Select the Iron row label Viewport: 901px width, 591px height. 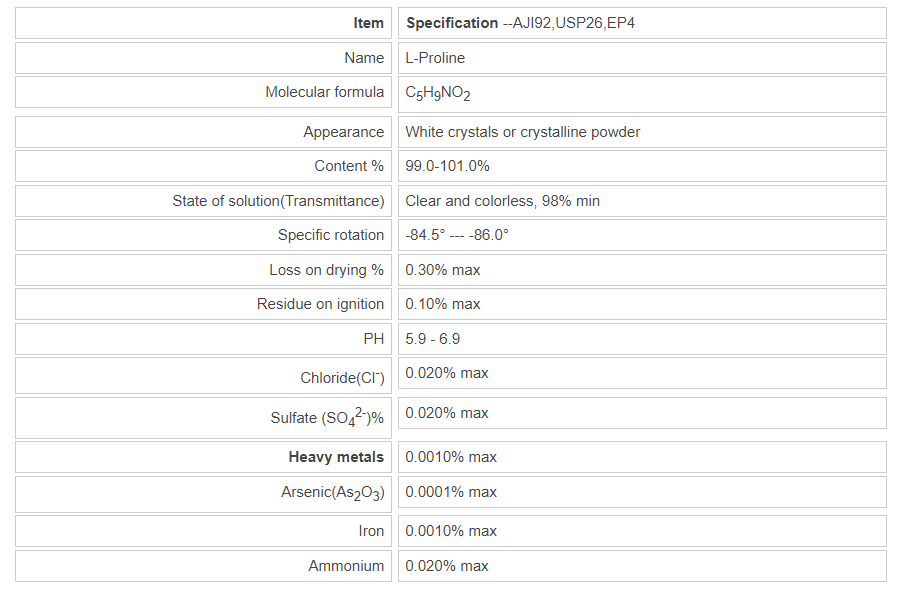[x=371, y=531]
